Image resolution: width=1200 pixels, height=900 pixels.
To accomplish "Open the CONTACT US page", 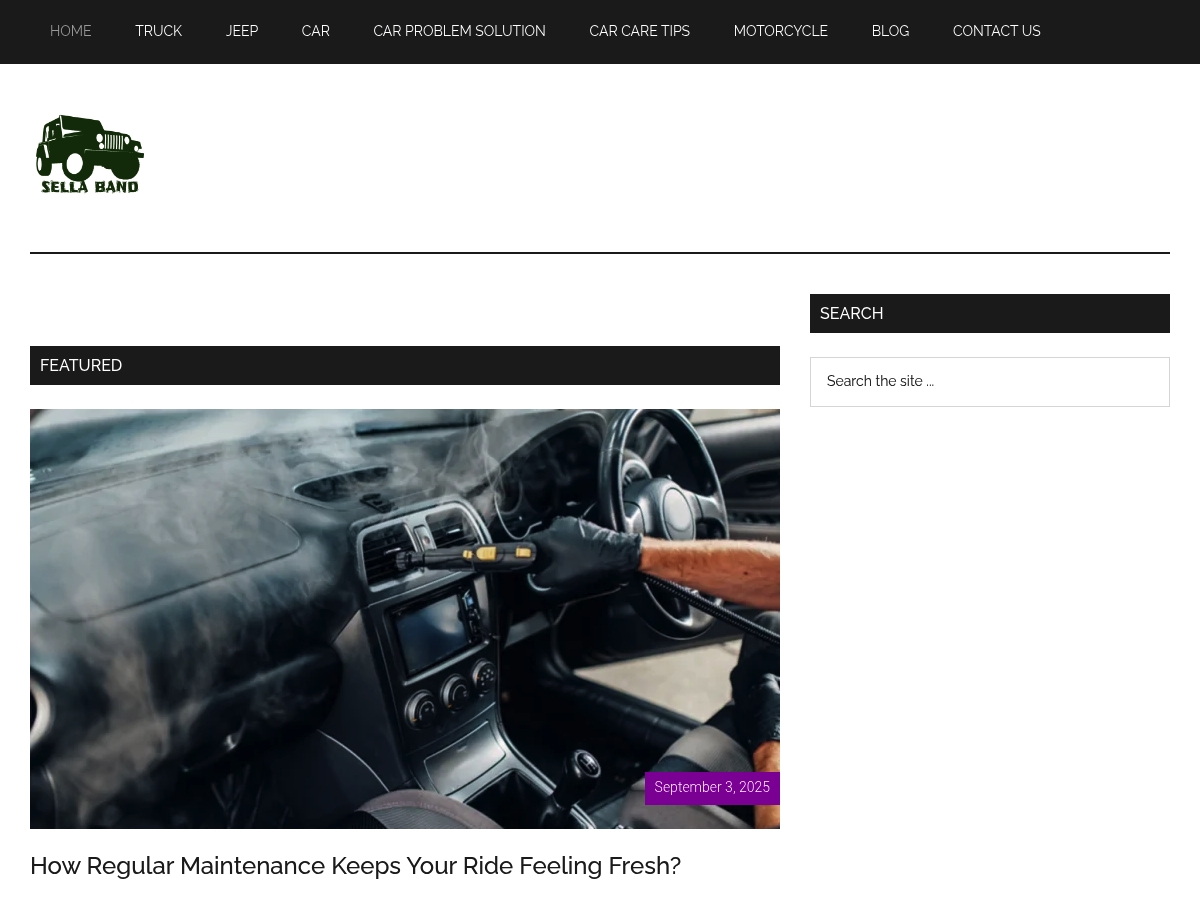I will 997,31.
